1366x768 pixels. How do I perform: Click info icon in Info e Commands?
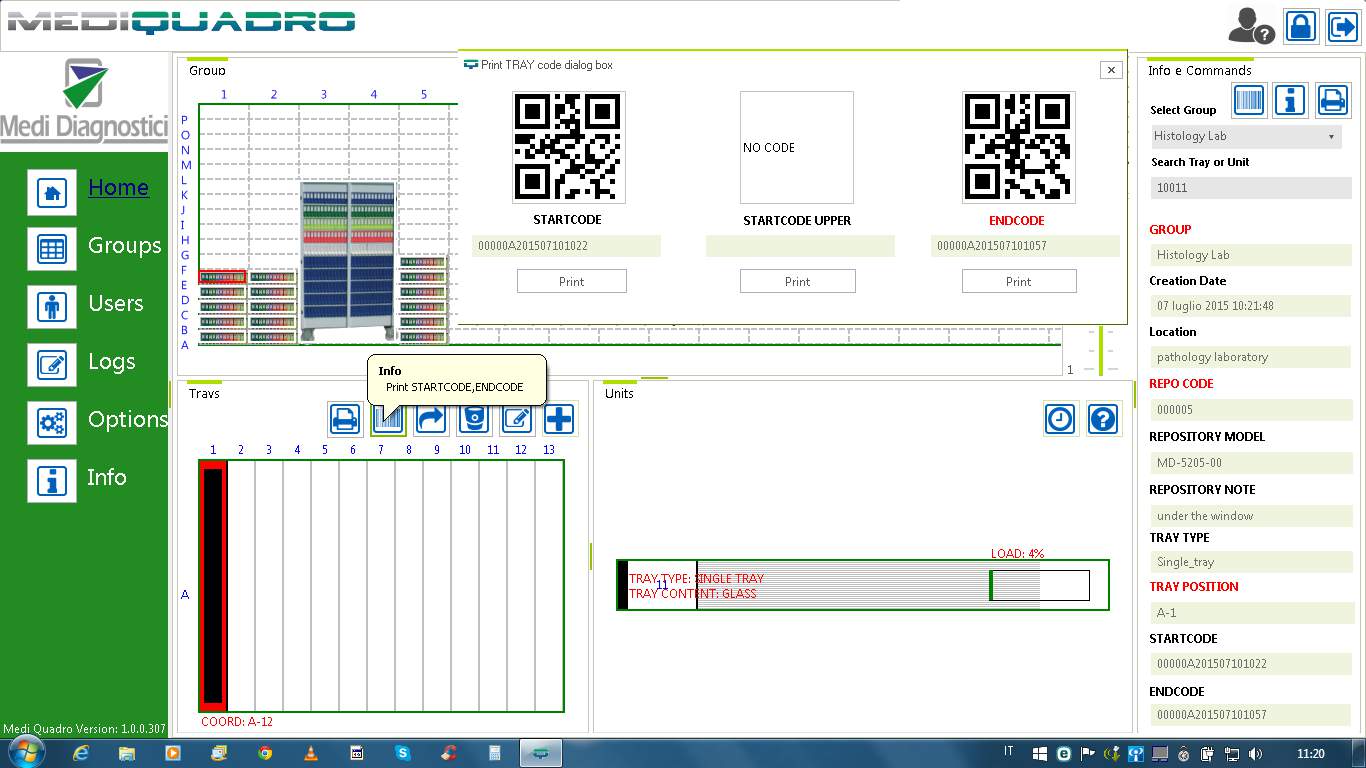point(1291,100)
